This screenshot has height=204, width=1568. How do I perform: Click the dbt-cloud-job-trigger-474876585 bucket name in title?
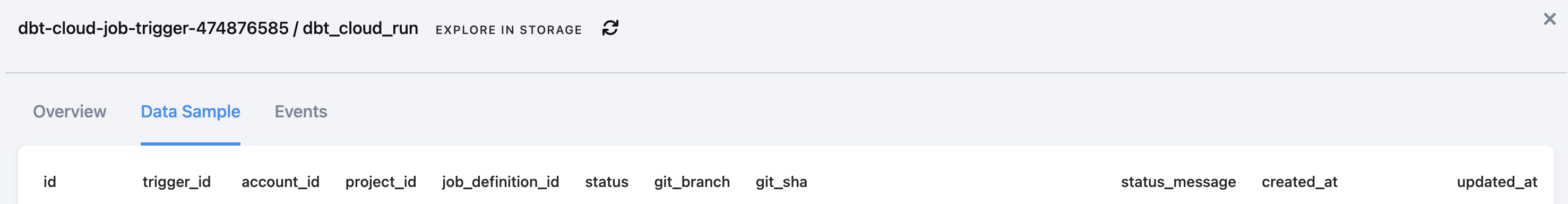153,28
